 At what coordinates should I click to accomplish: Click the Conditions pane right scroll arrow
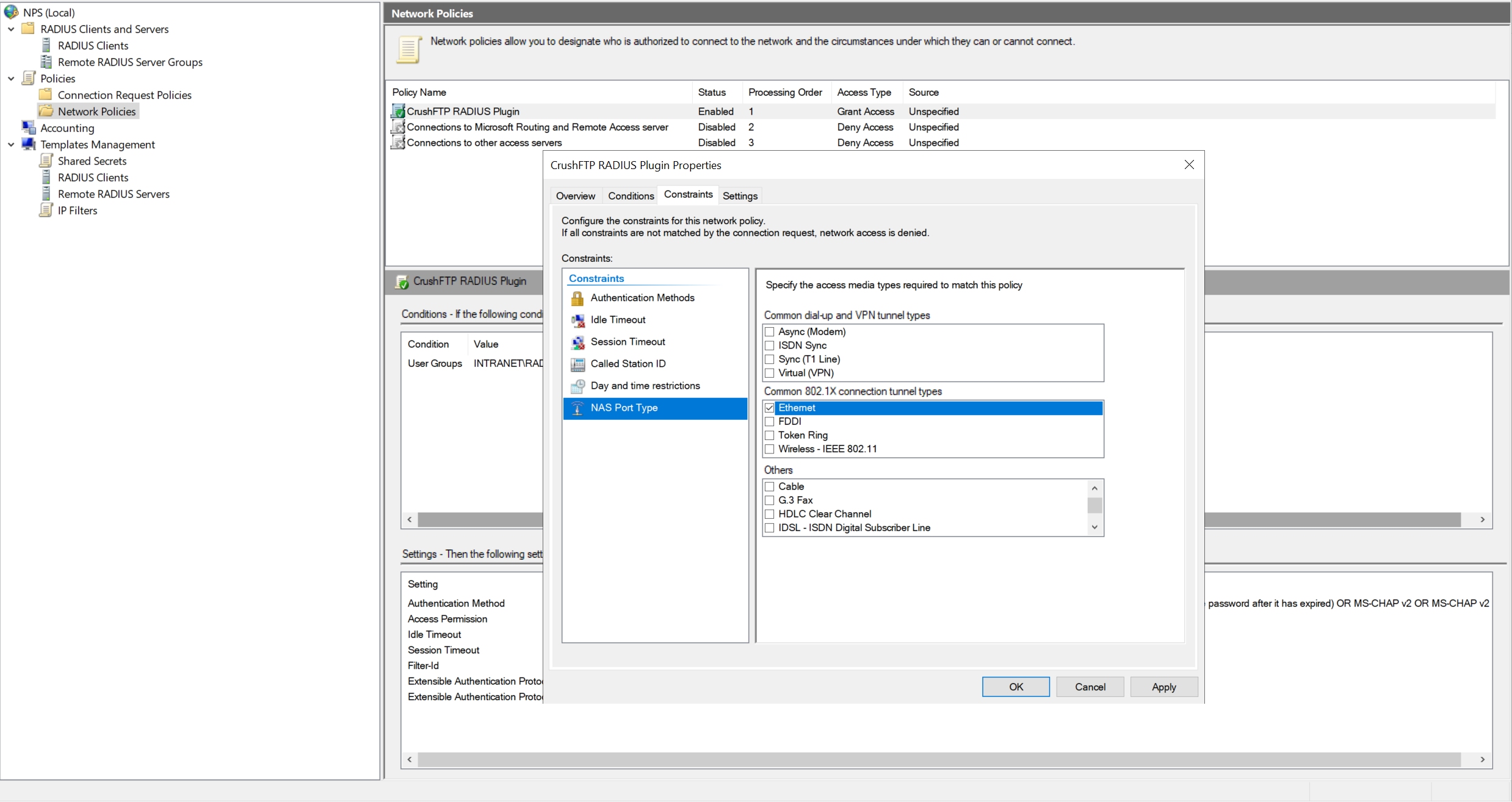point(1483,519)
